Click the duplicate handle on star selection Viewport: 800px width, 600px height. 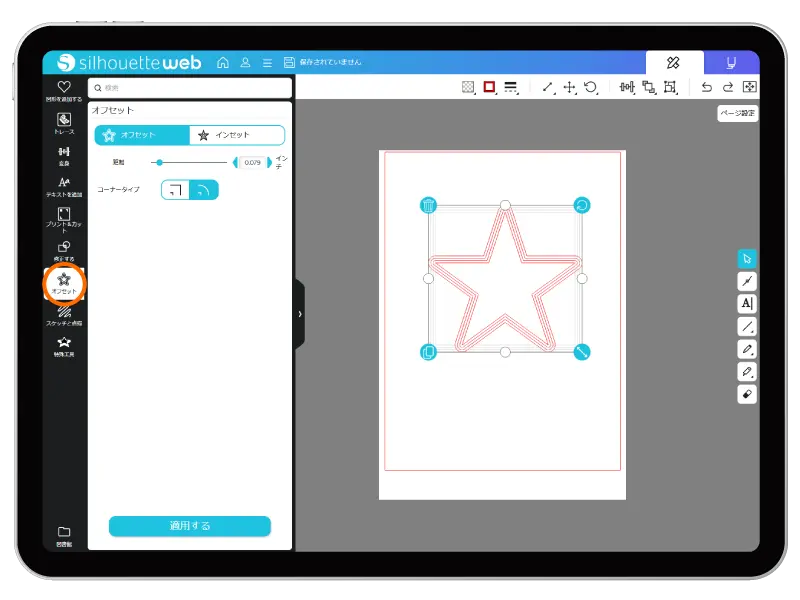click(428, 352)
